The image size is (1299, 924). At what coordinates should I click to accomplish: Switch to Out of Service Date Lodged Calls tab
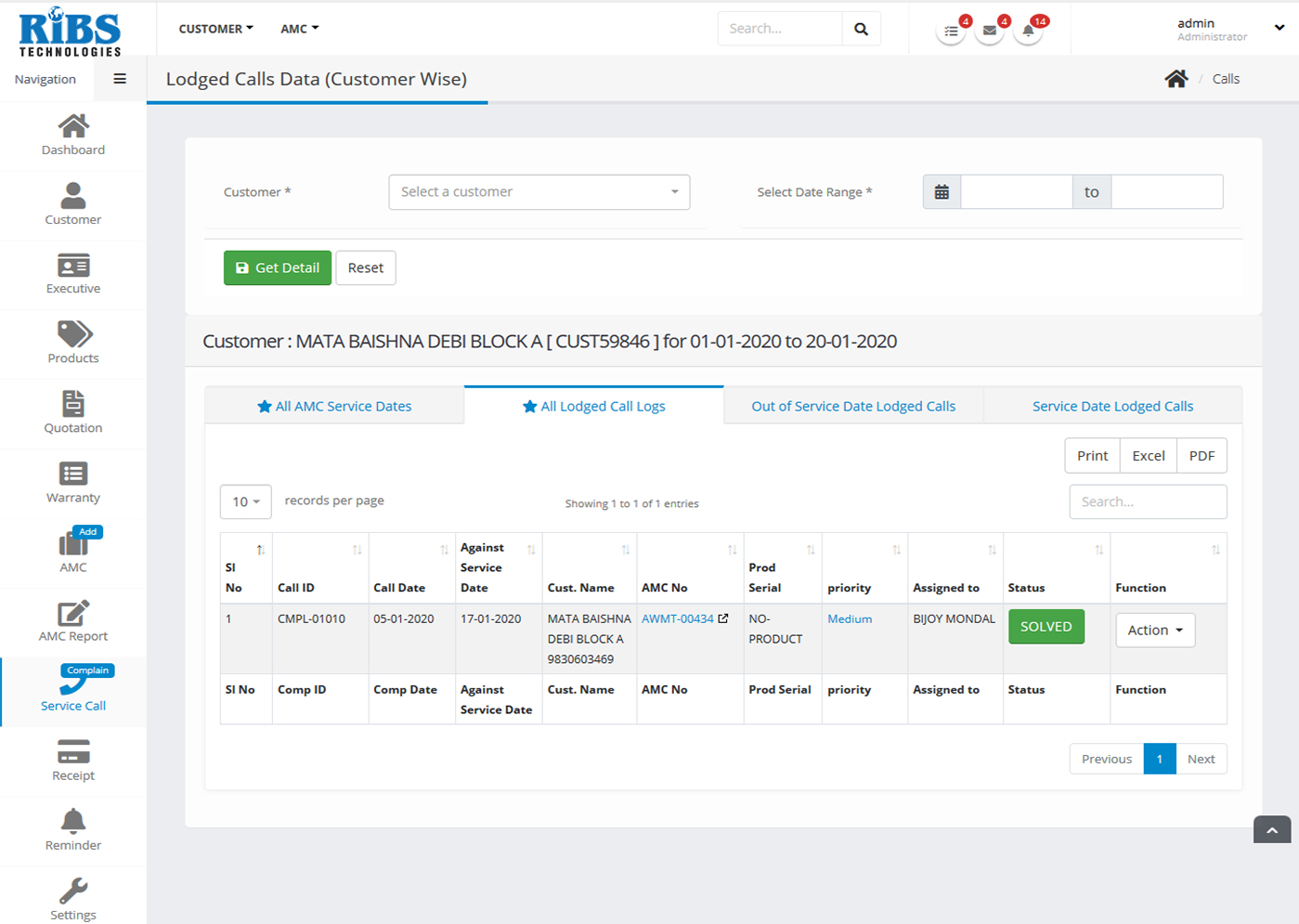852,407
